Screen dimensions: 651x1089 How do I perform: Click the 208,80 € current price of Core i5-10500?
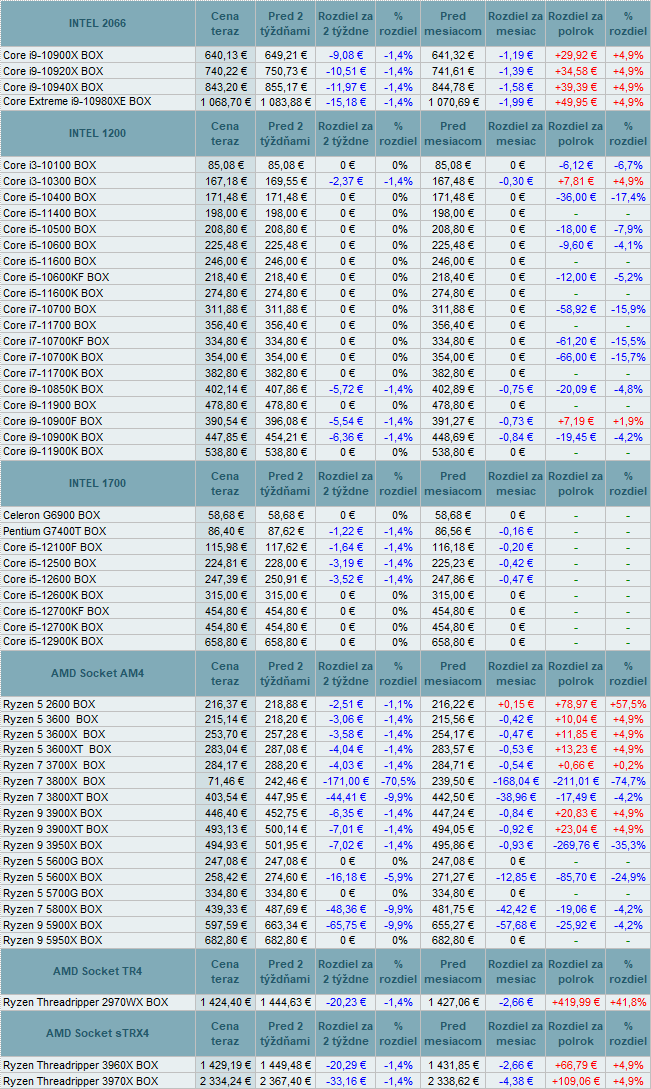click(225, 229)
